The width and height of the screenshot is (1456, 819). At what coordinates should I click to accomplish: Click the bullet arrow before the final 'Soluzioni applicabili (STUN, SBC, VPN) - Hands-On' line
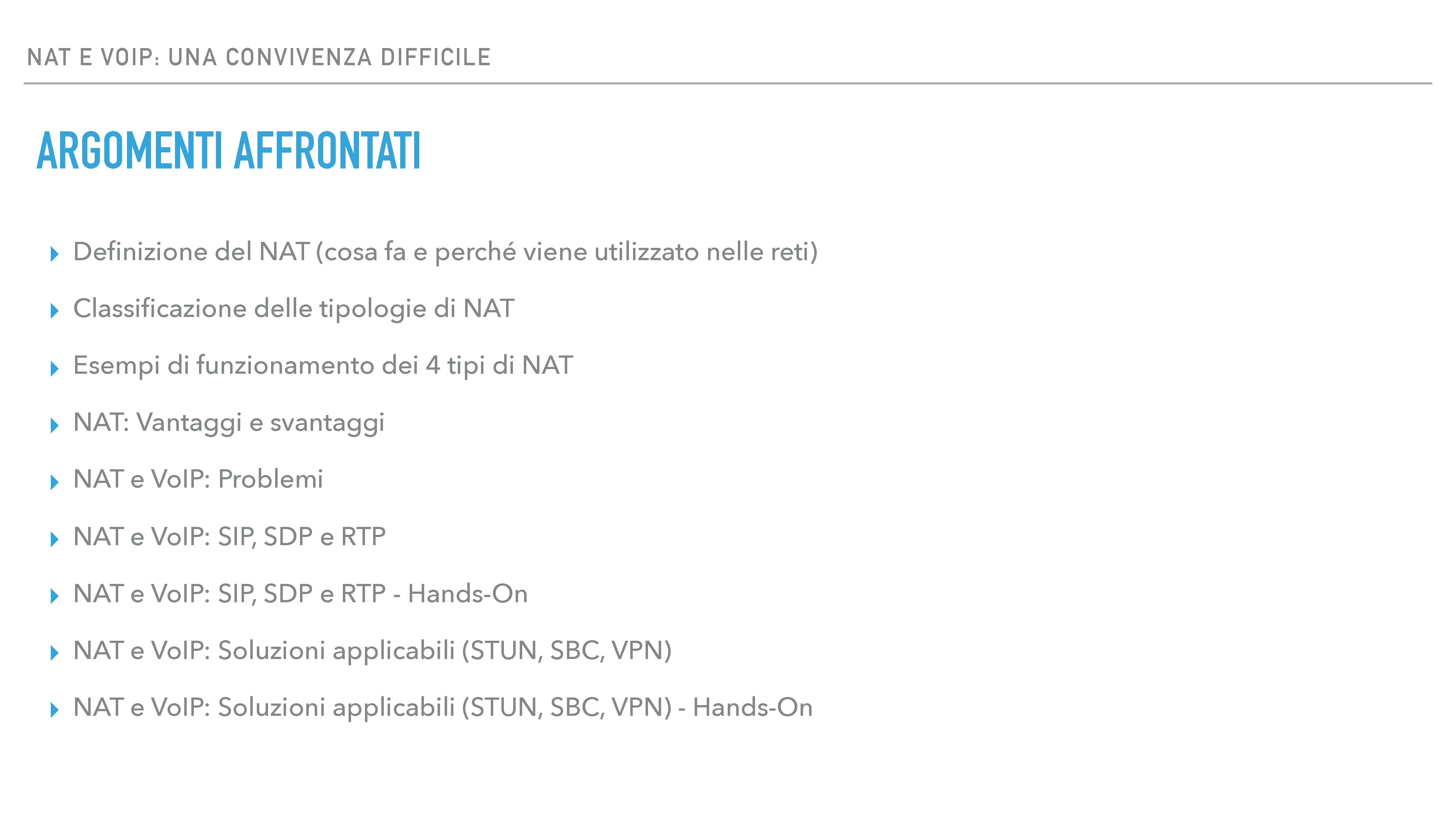pos(54,710)
